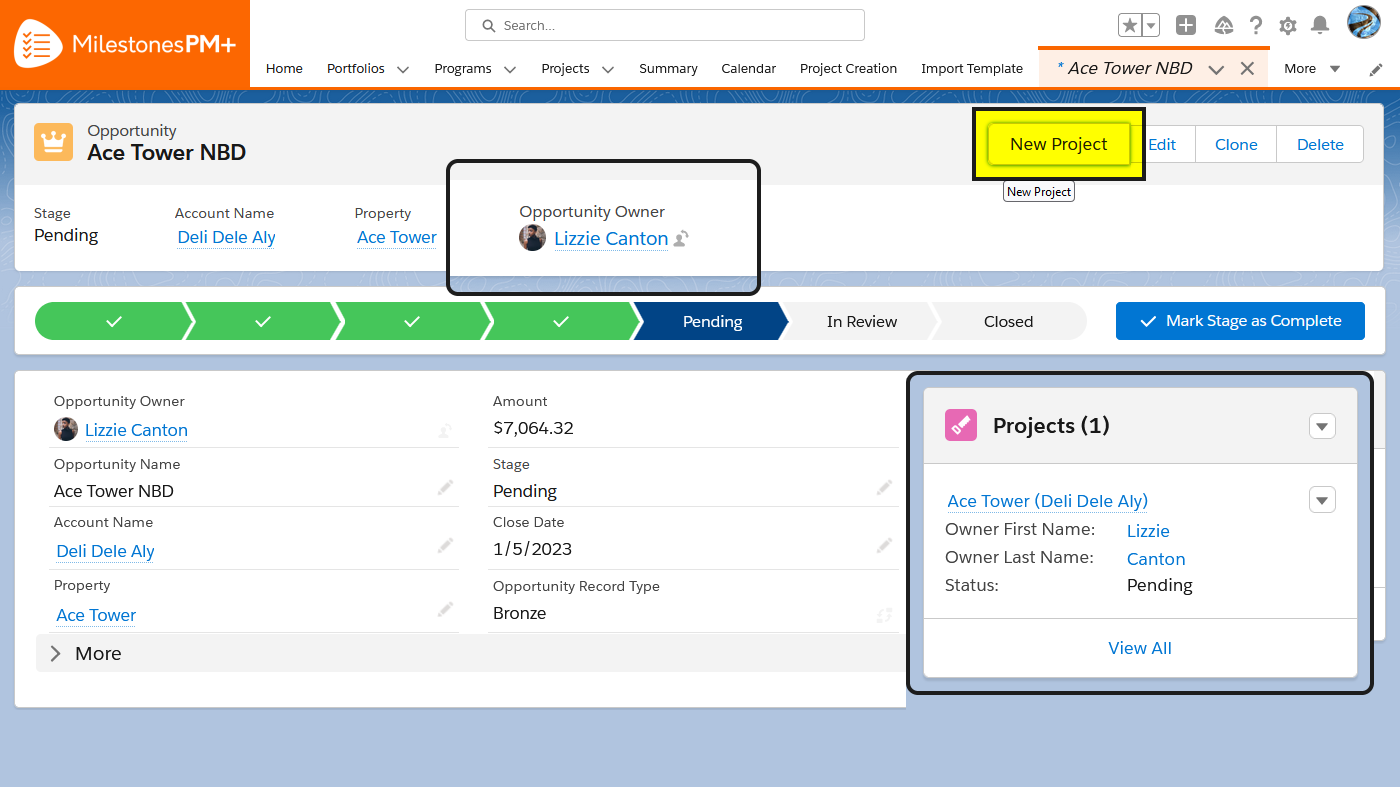The image size is (1400, 787).
Task: Expand the More section
Action: pyautogui.click(x=470, y=653)
